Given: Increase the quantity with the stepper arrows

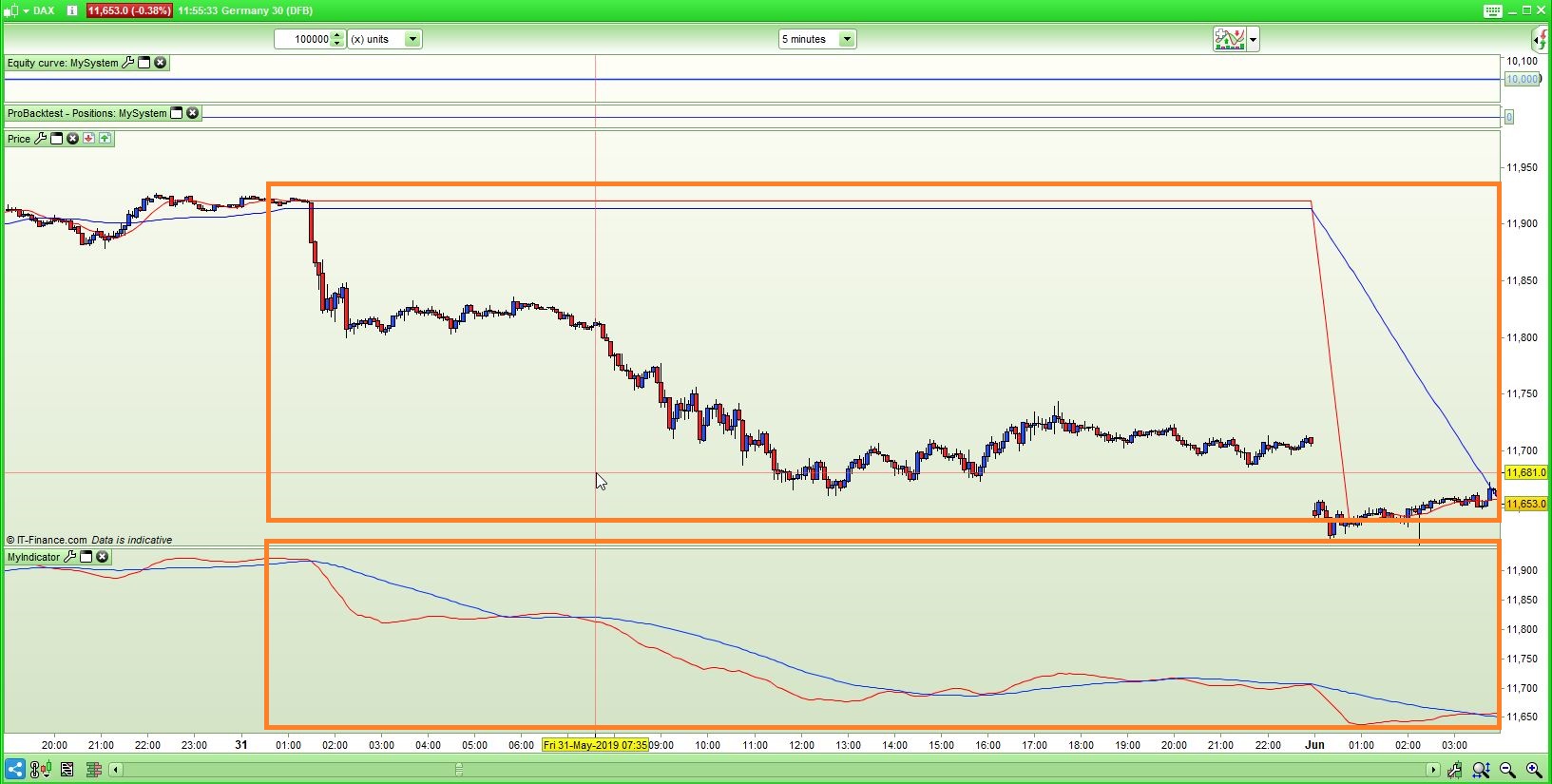Looking at the screenshot, I should 337,35.
